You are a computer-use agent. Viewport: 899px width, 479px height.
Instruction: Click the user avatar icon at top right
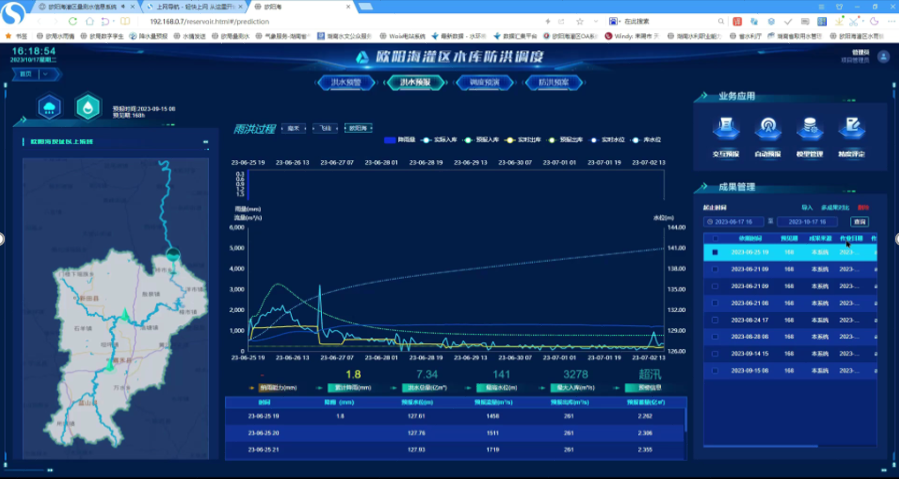884,57
